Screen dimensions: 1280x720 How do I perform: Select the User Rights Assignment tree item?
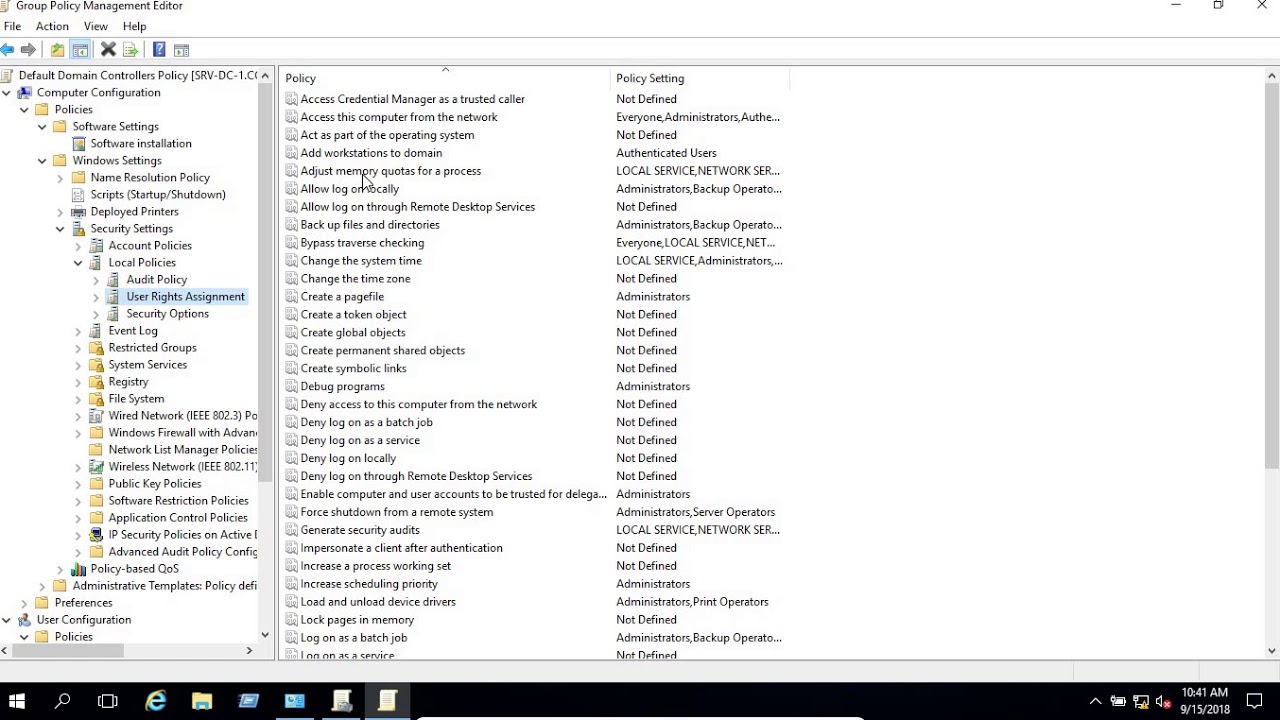(185, 296)
